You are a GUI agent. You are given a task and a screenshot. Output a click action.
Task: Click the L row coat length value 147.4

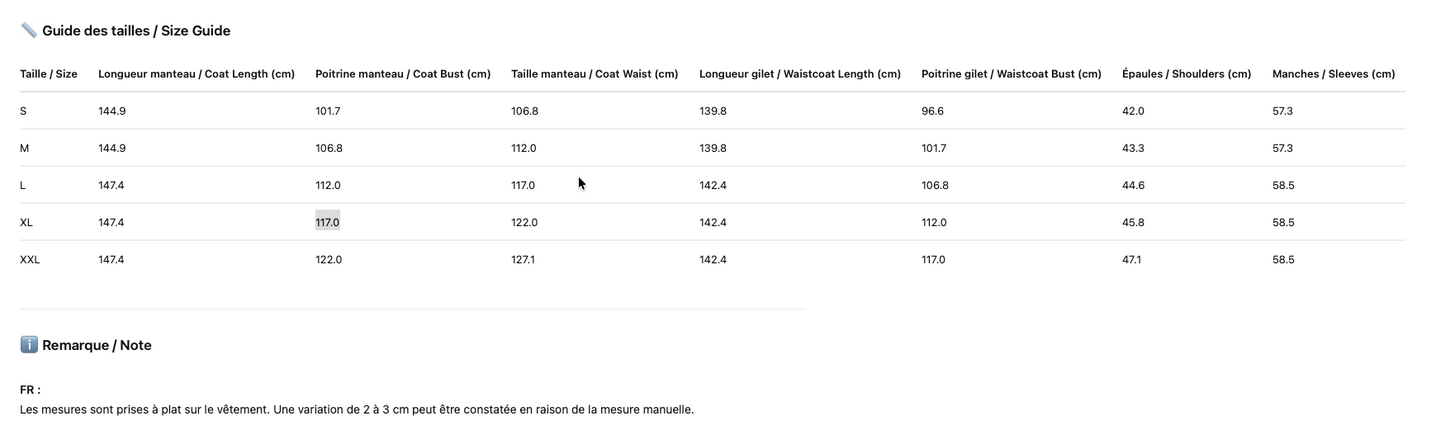[111, 185]
